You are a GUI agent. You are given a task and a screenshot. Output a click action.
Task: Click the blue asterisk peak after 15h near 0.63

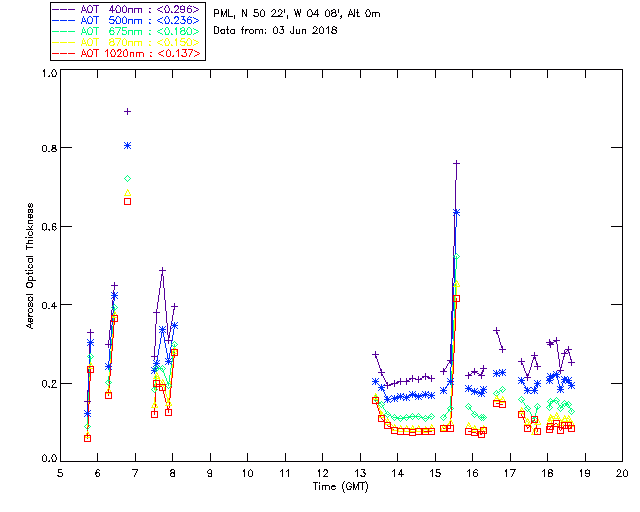click(457, 212)
